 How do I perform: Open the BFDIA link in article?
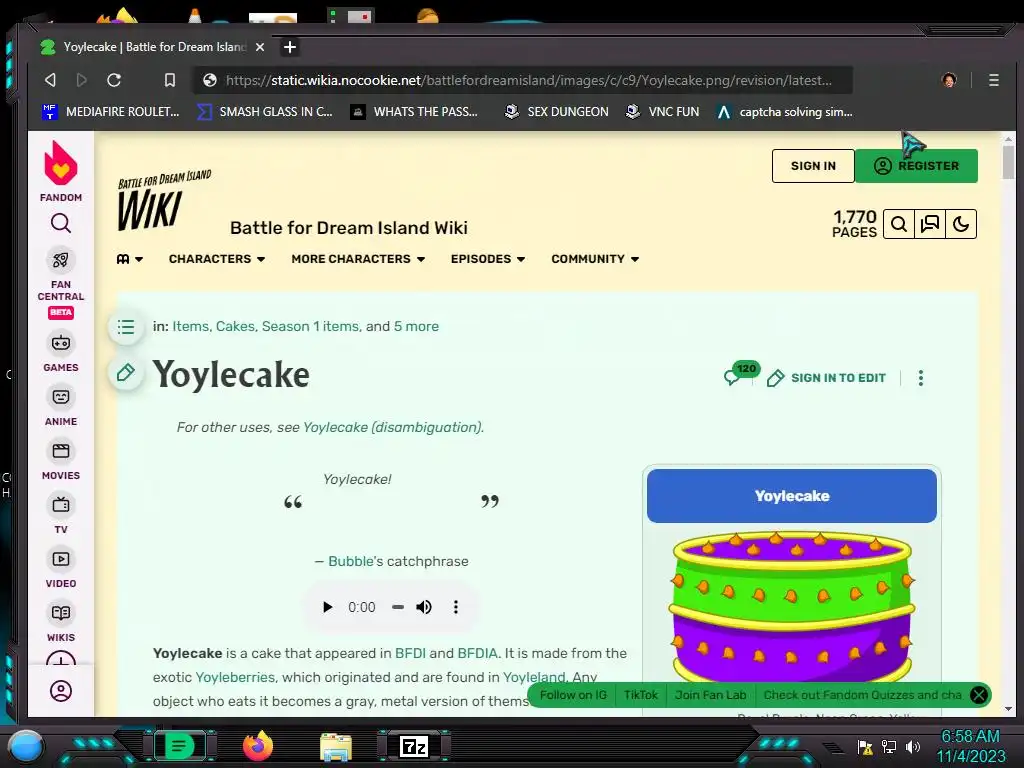tap(477, 653)
